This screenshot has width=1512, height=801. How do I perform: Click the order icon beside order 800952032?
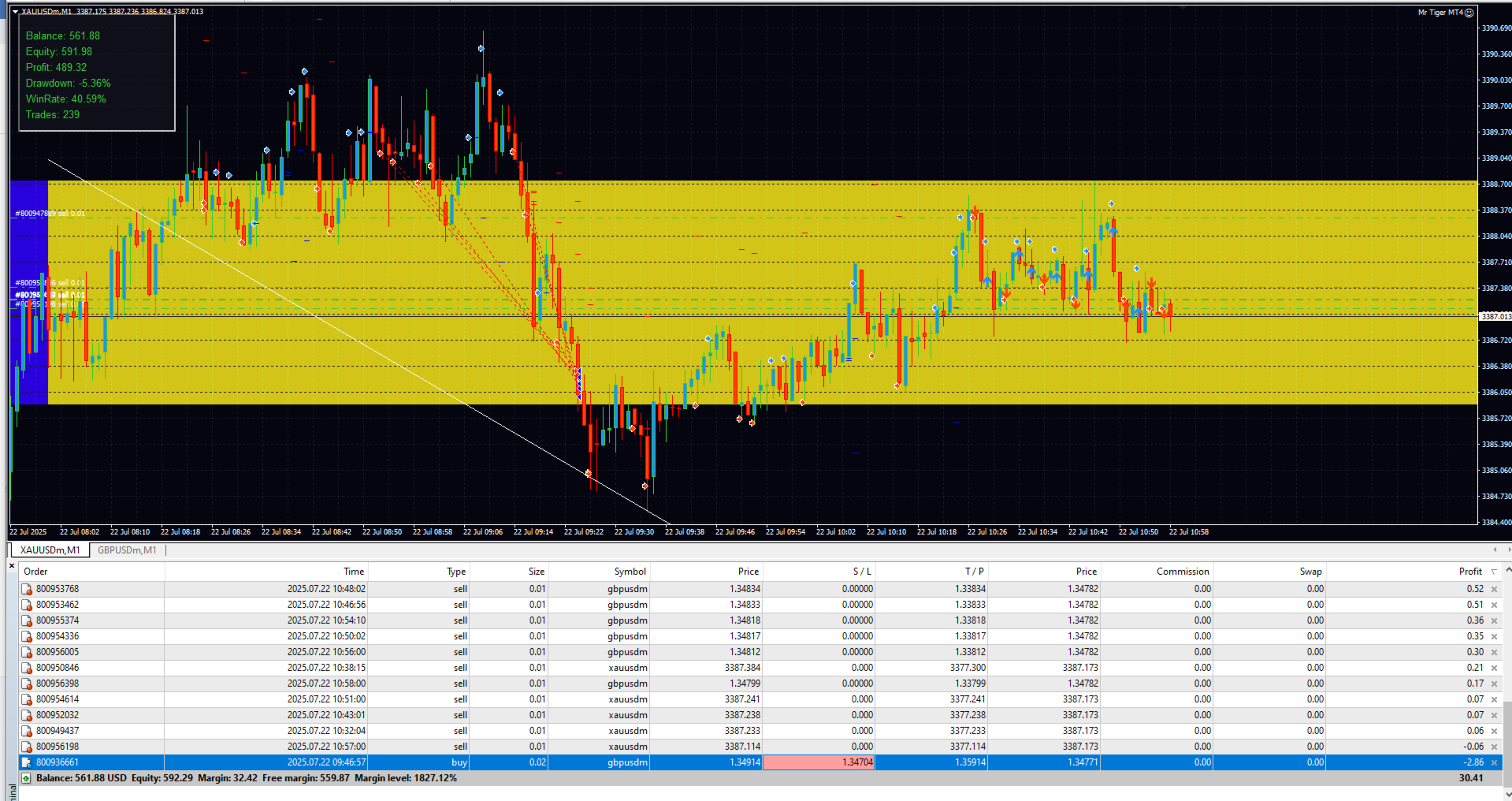(x=27, y=715)
